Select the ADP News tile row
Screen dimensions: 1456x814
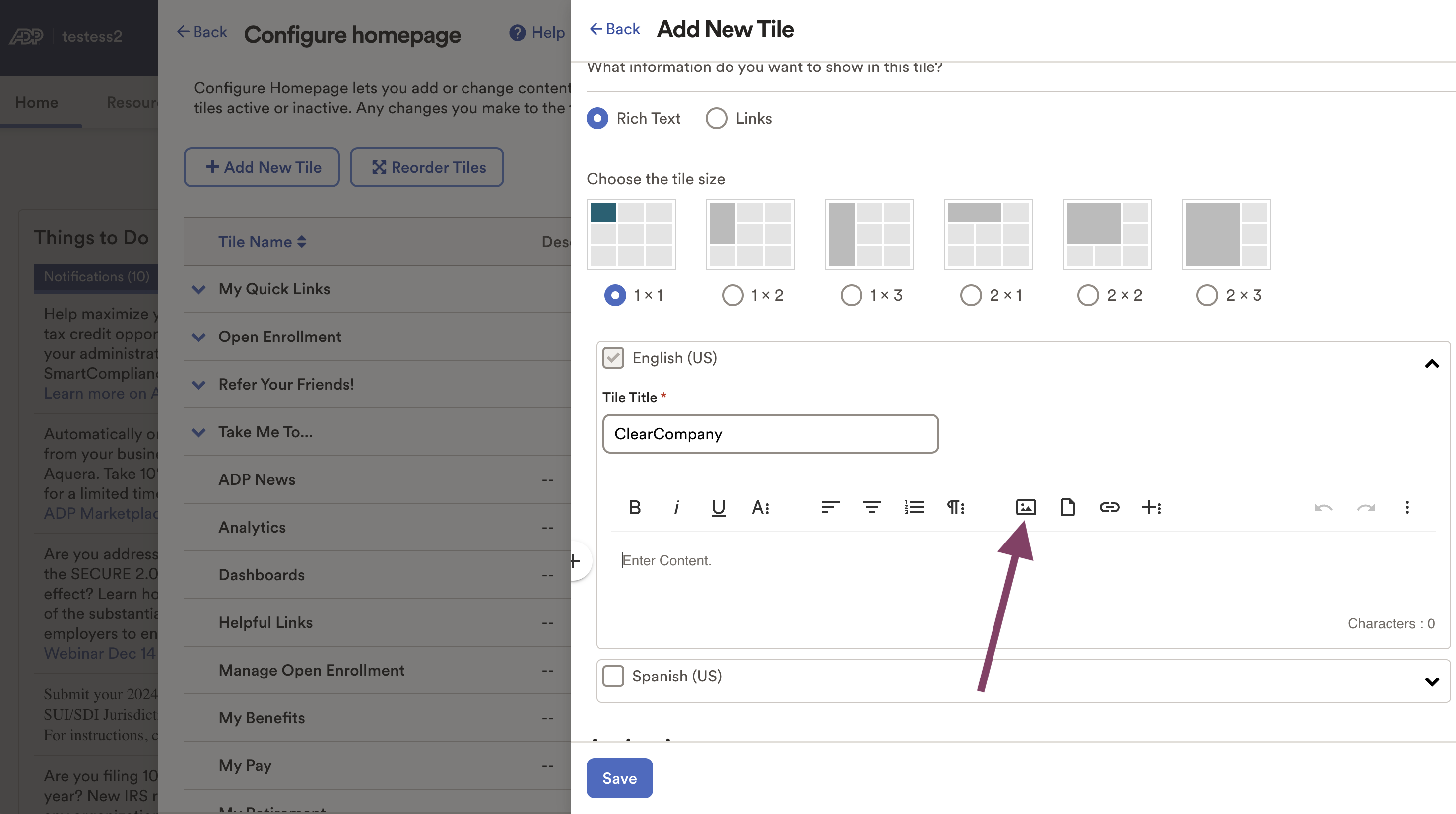[377, 480]
